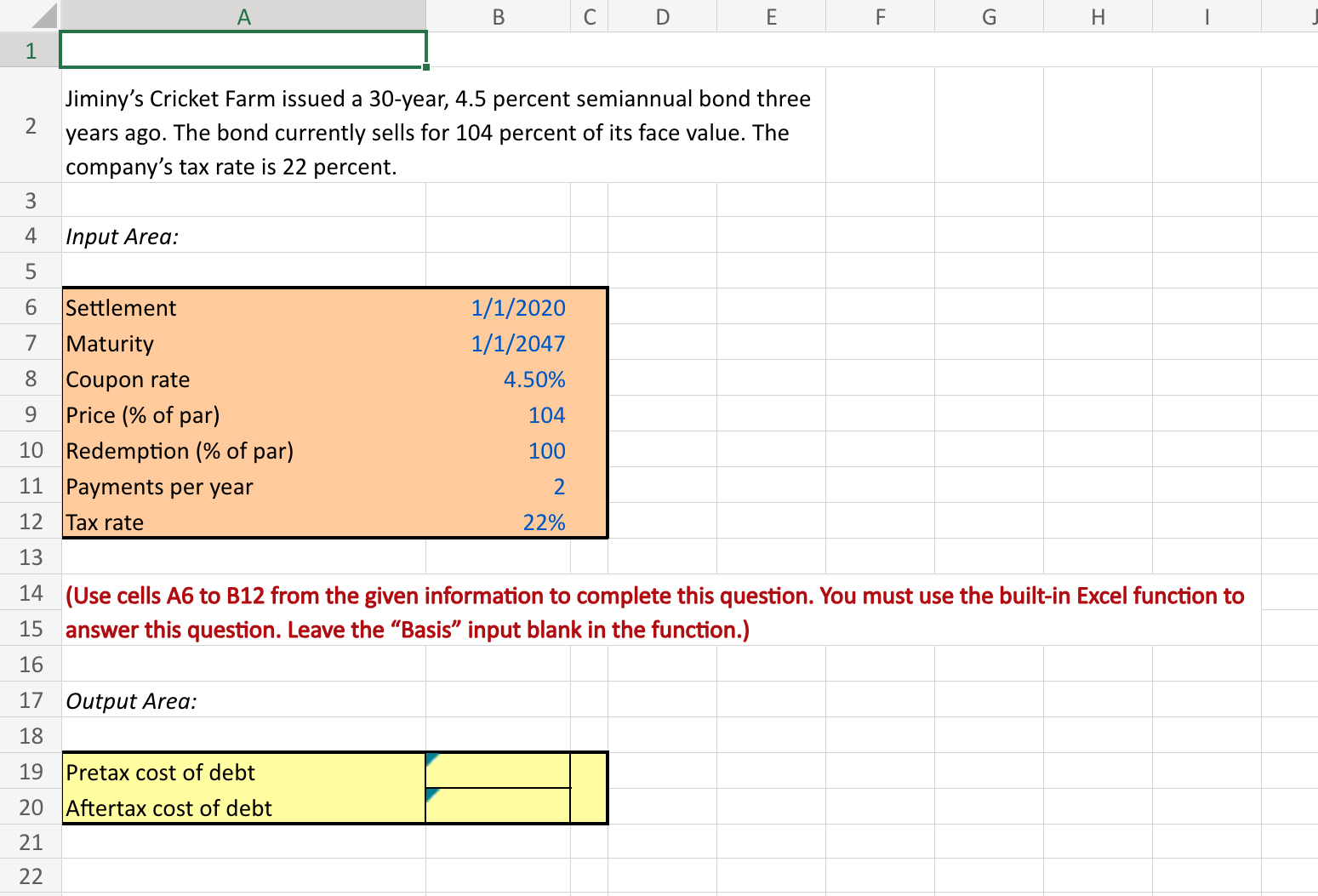Select the Settlement date 1/1/2020

pos(498,306)
